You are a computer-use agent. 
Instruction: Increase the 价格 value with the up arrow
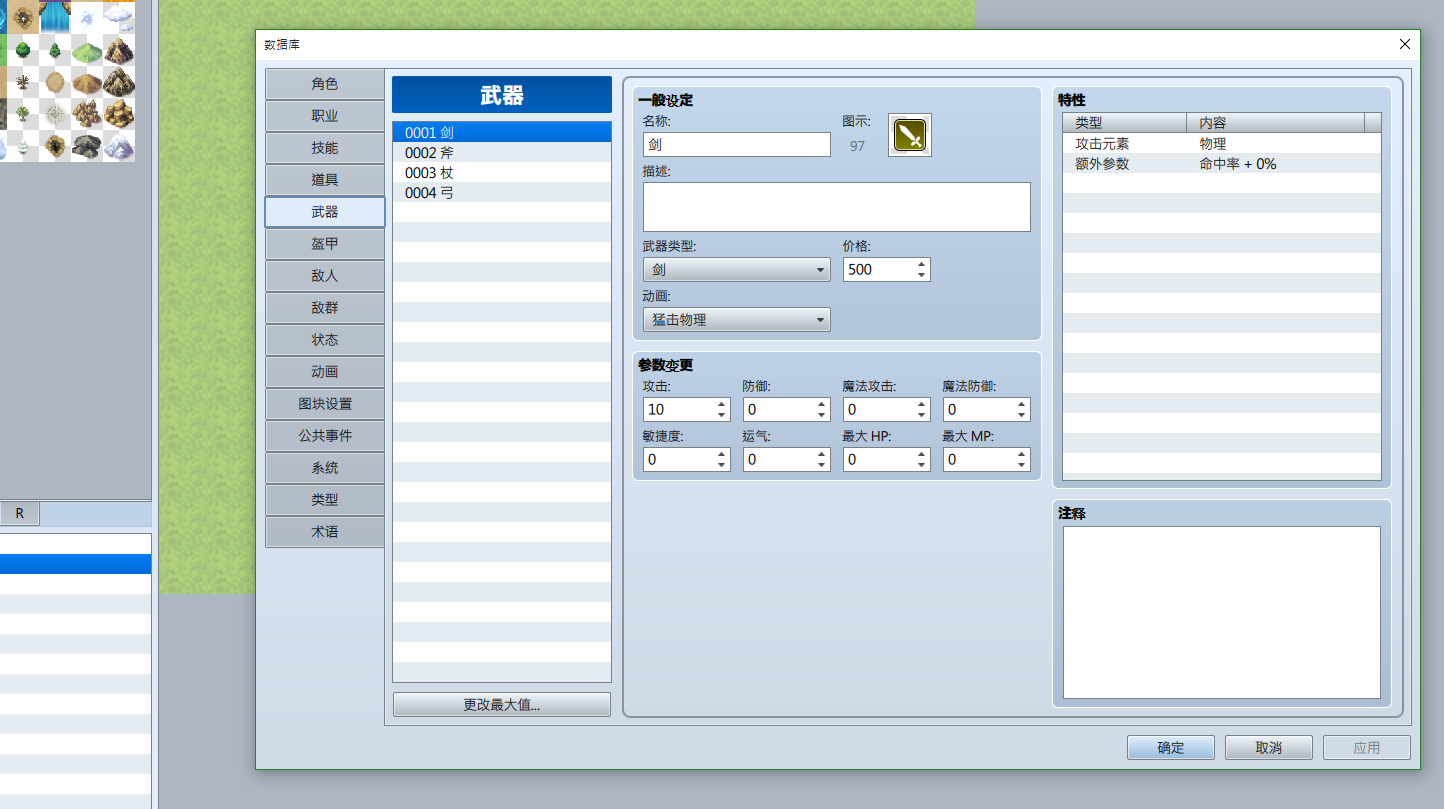pyautogui.click(x=921, y=264)
